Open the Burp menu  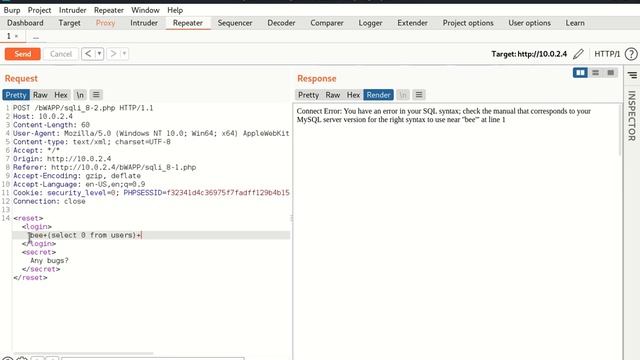point(12,10)
